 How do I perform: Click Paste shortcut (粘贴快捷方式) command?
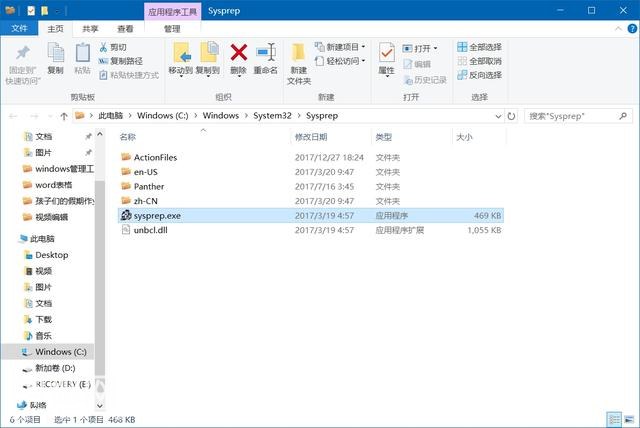[129, 75]
